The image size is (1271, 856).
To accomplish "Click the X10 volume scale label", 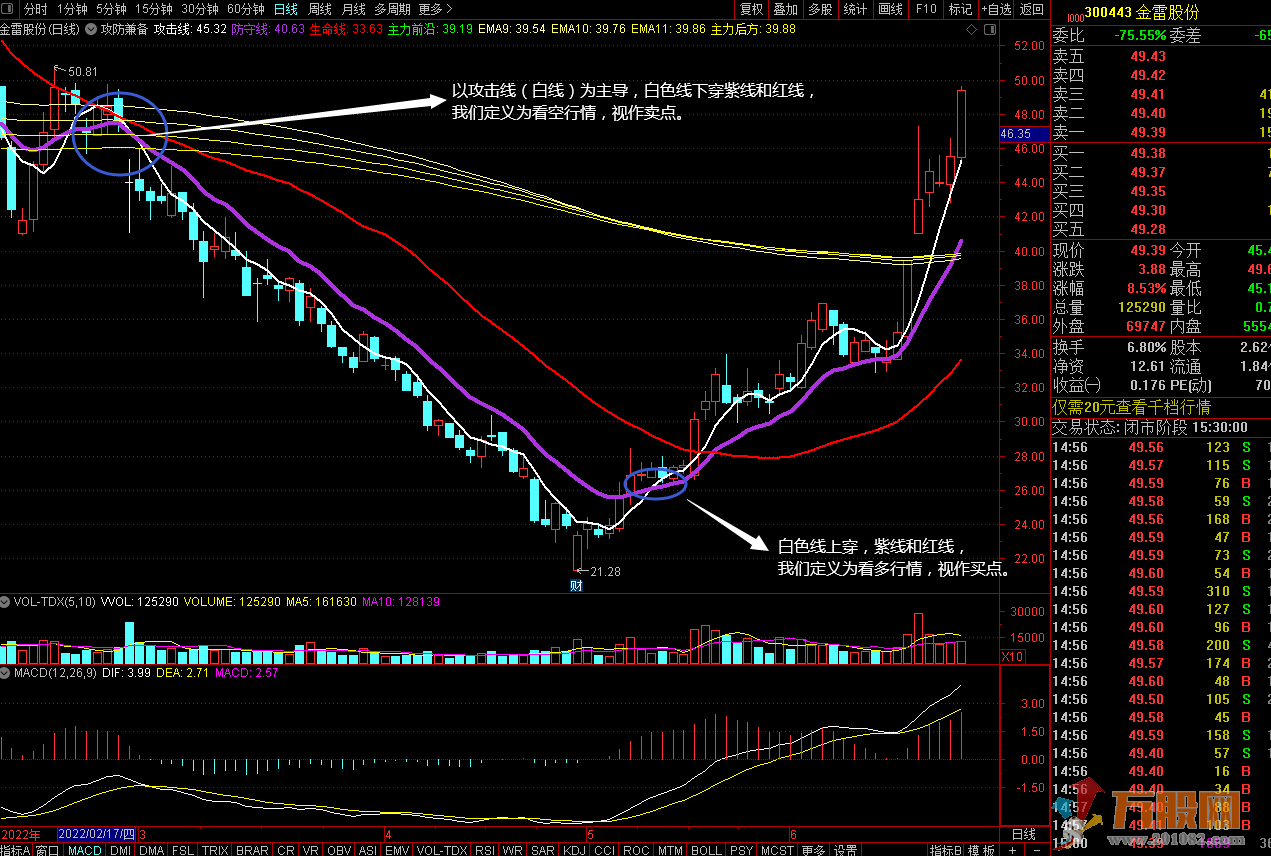I will (x=1013, y=656).
